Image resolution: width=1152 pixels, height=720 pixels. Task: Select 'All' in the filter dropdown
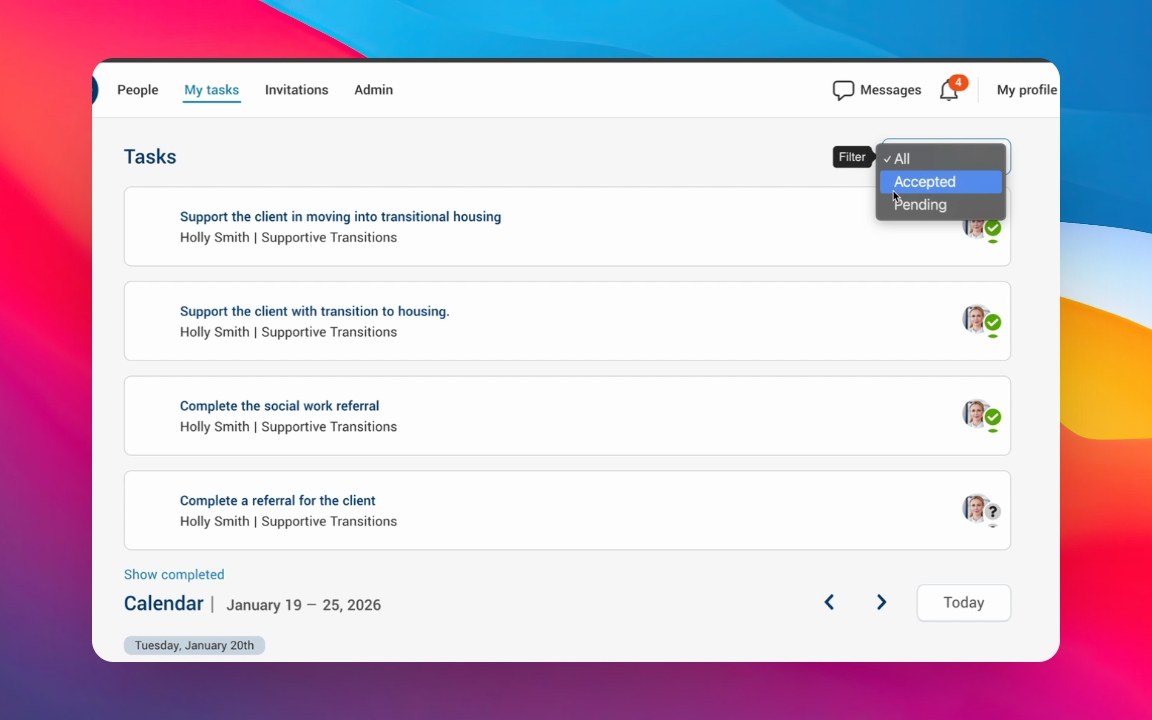tap(940, 159)
